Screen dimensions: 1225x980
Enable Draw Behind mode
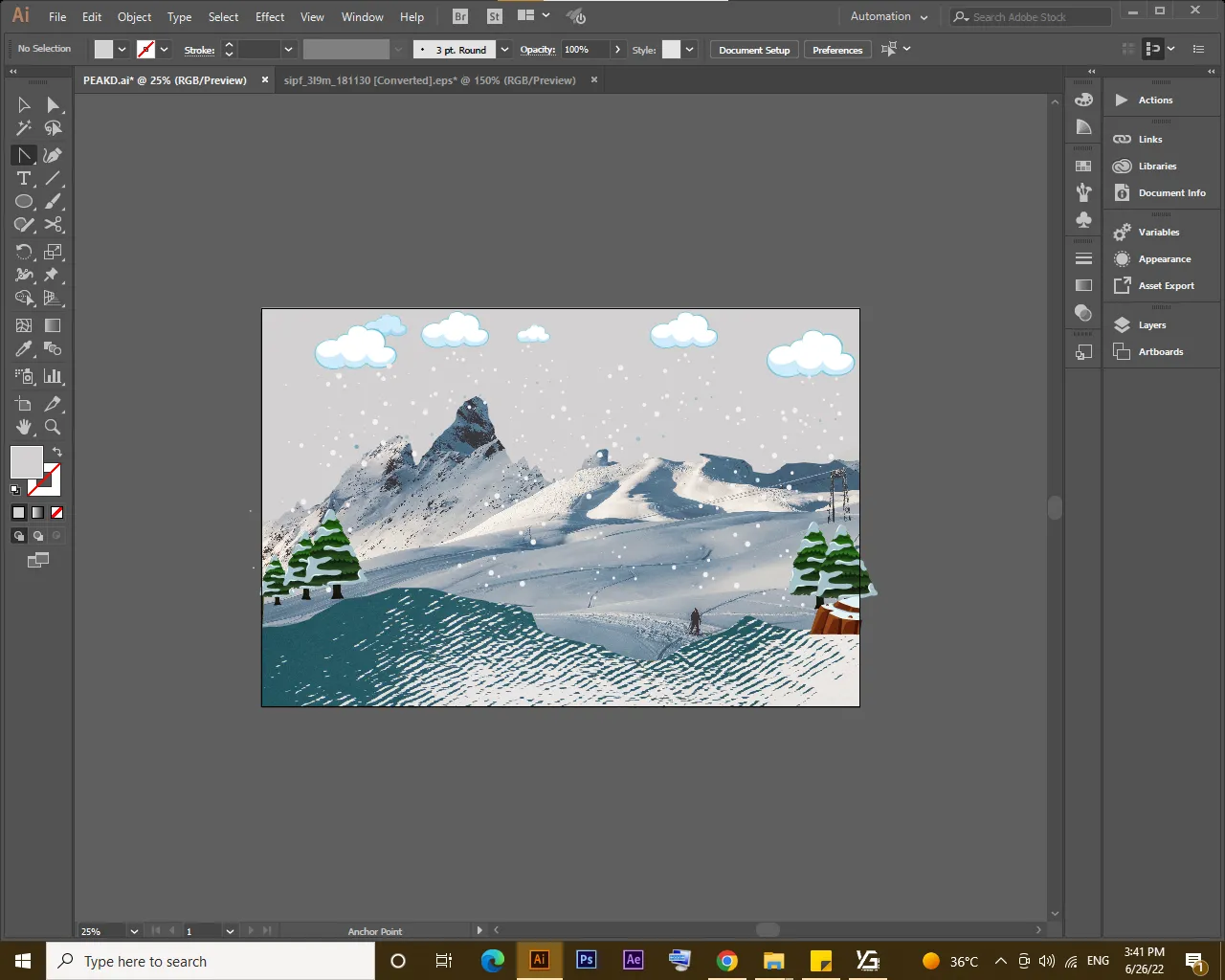click(37, 536)
